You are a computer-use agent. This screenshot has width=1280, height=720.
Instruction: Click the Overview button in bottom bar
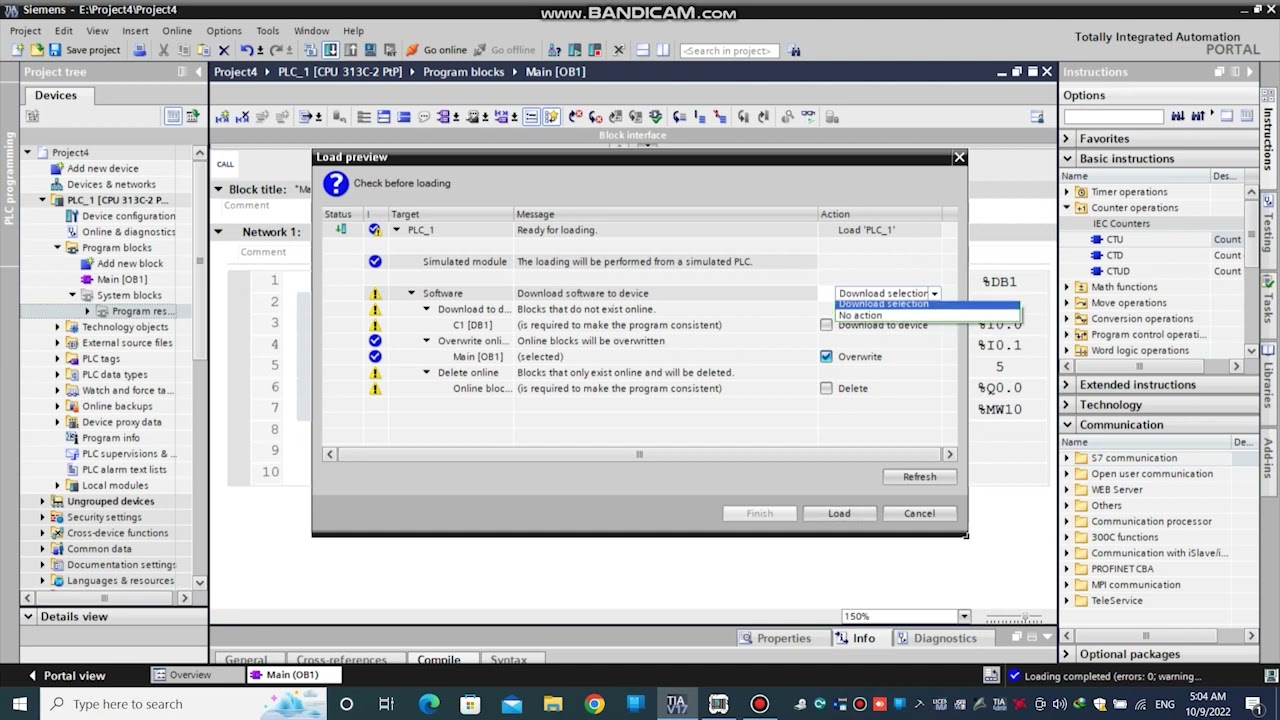click(198, 675)
